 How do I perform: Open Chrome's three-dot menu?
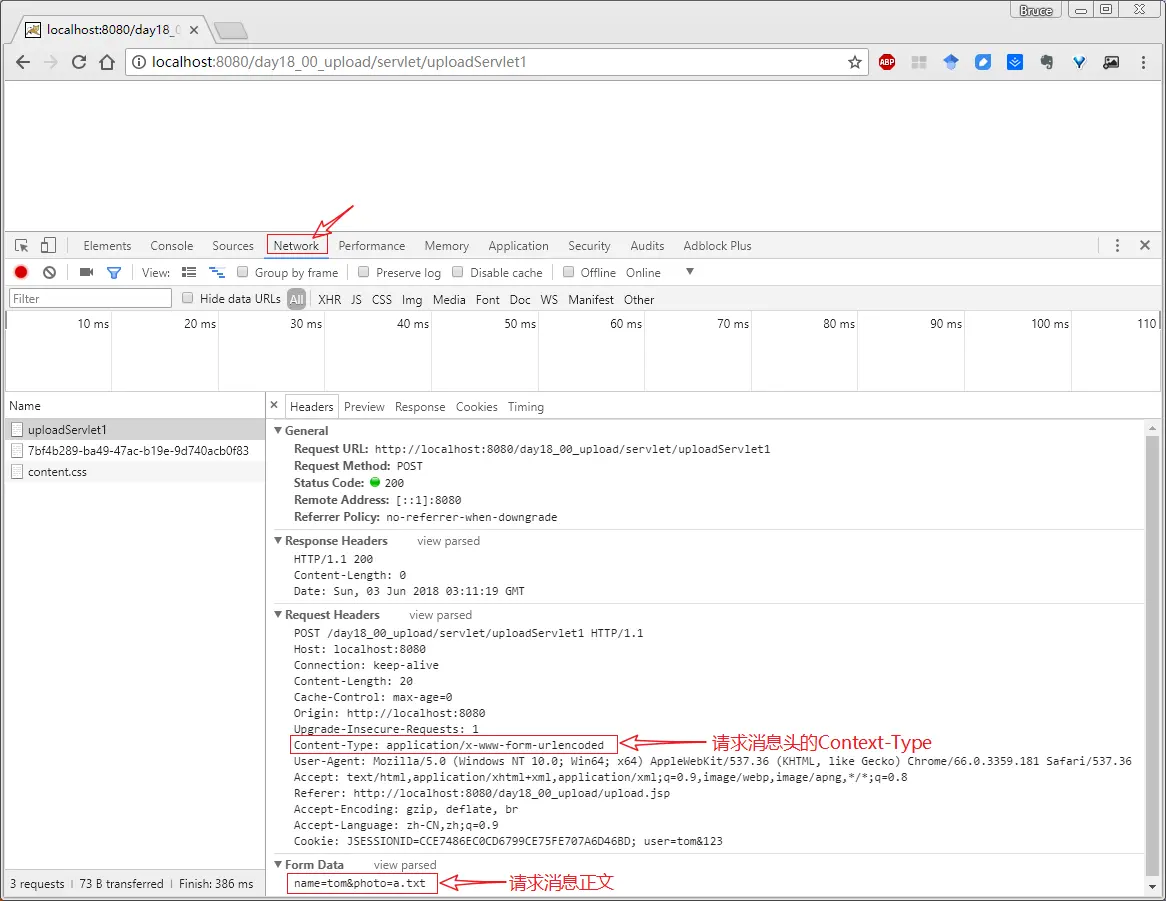[1143, 62]
